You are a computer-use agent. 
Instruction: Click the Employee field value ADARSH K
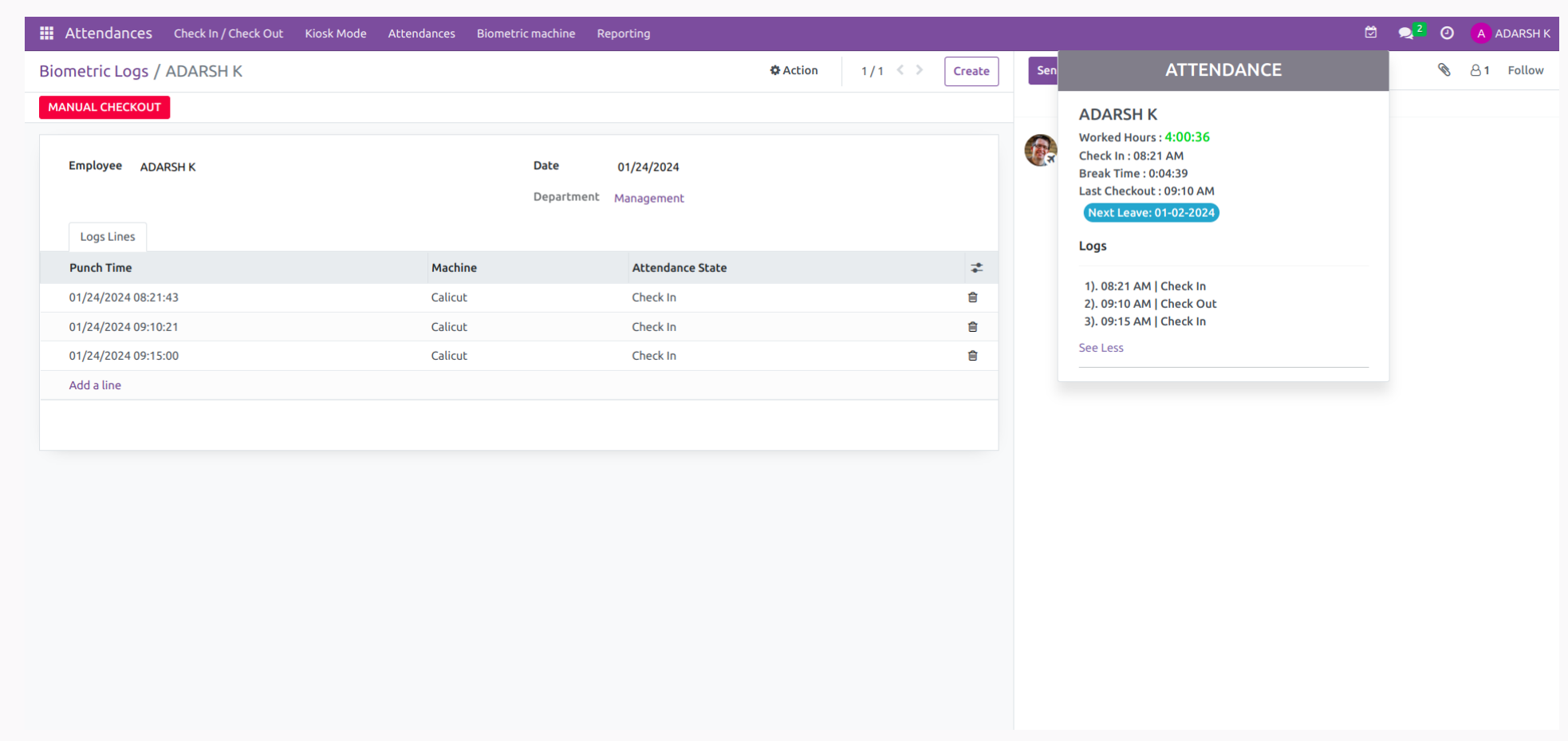click(x=168, y=167)
